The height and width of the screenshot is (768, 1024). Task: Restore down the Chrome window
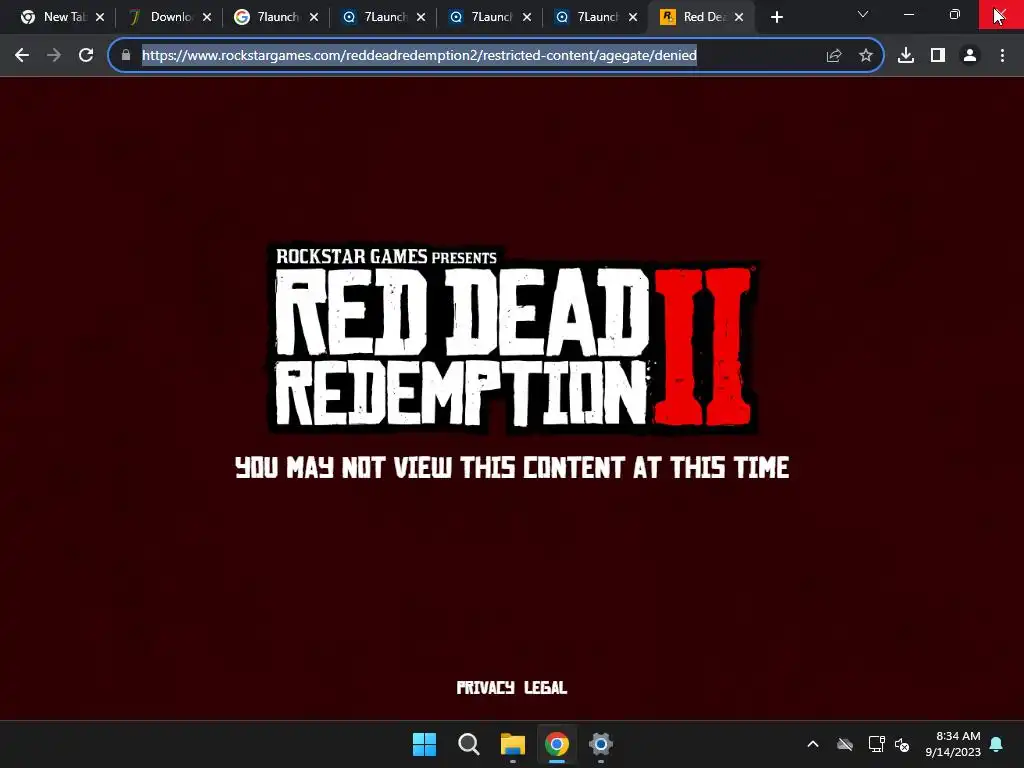[x=955, y=14]
